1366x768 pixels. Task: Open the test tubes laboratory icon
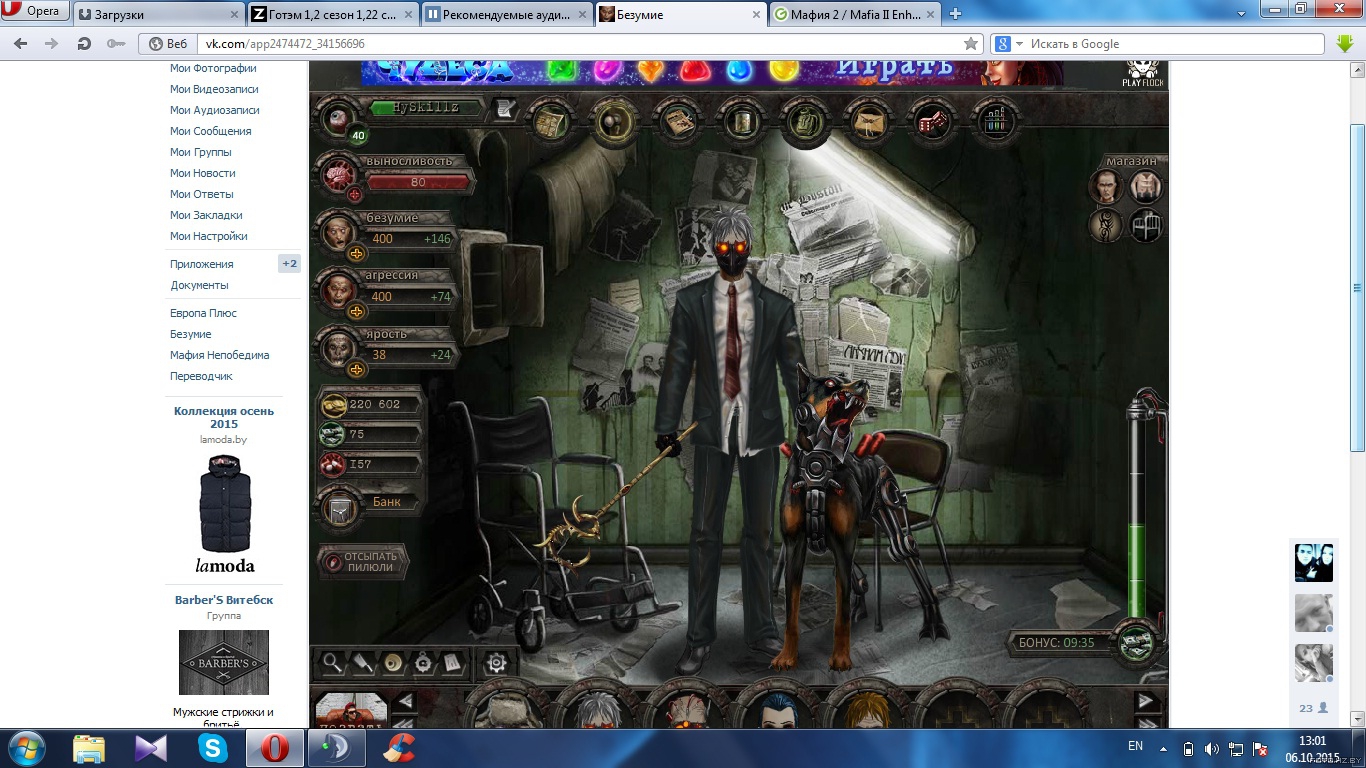(994, 121)
